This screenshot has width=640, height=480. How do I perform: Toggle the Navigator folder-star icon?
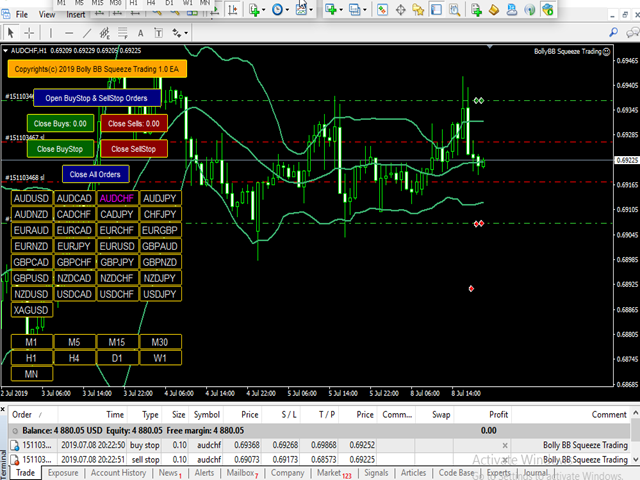418,10
